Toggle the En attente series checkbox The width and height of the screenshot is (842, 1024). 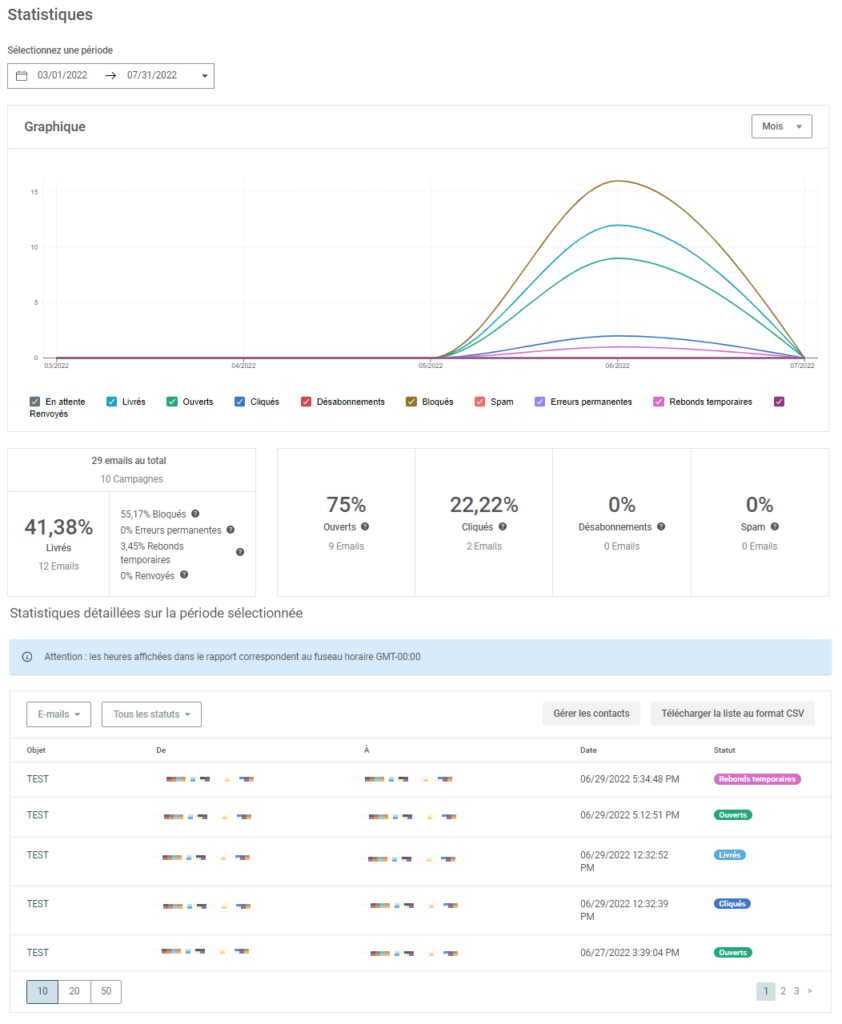(35, 402)
